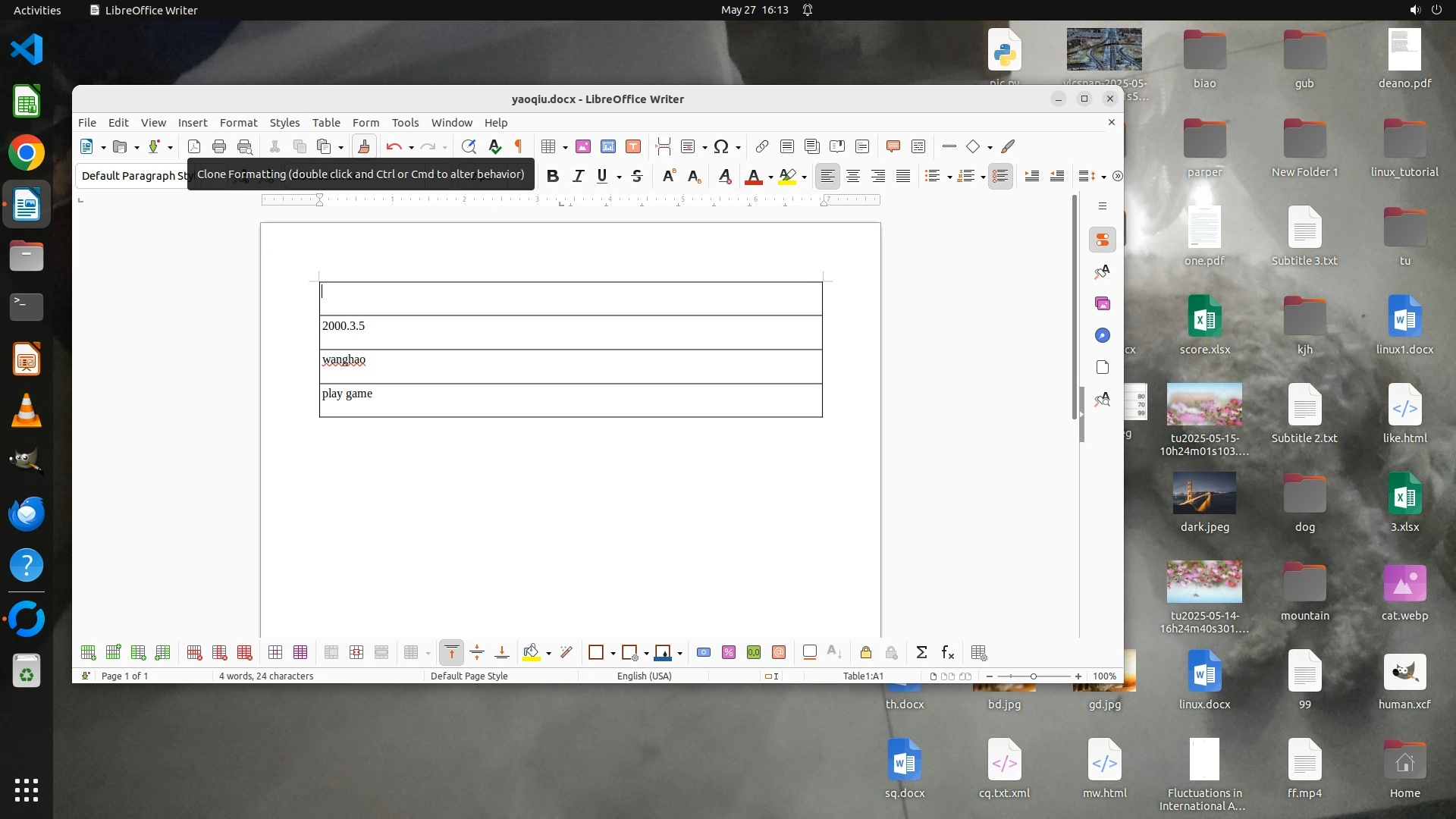Toggle Bold formatting
This screenshot has height=819, width=1456.
click(553, 176)
